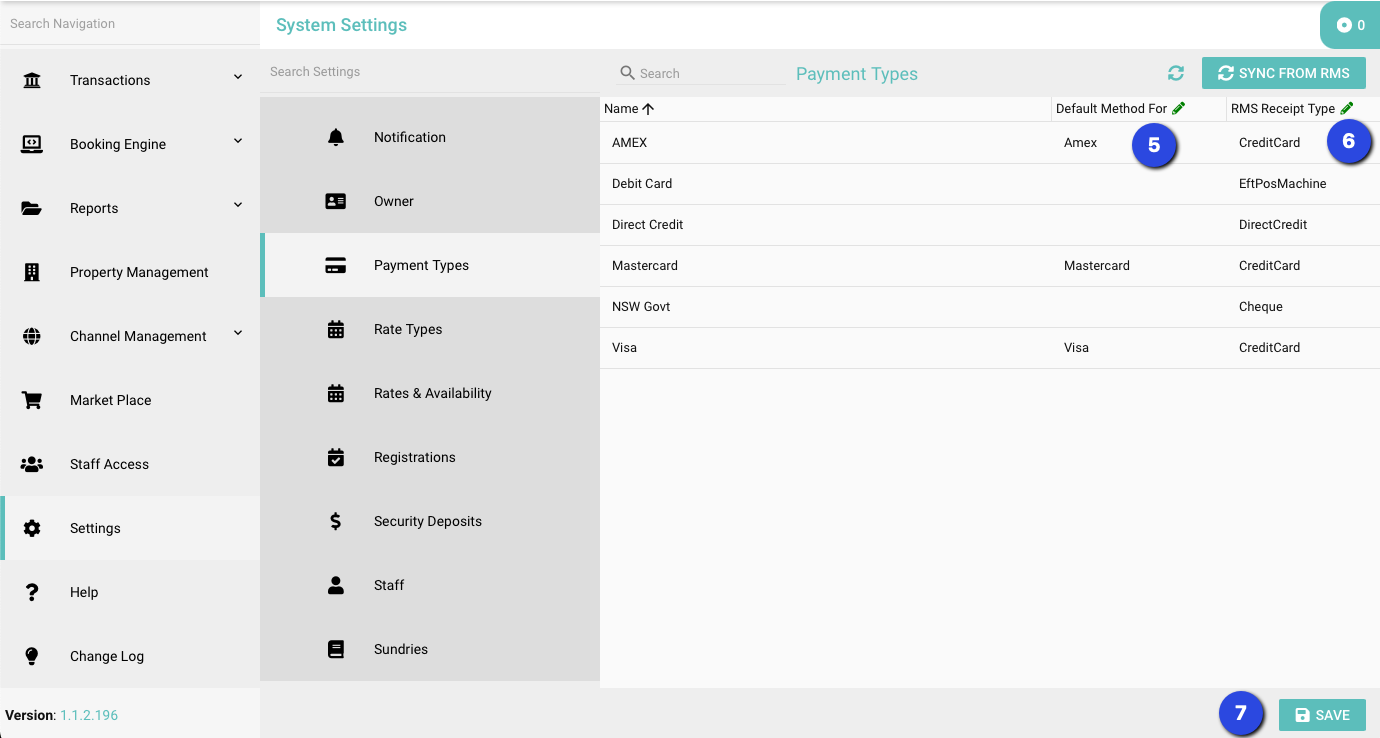Click the Owner ID card icon

[x=336, y=201]
